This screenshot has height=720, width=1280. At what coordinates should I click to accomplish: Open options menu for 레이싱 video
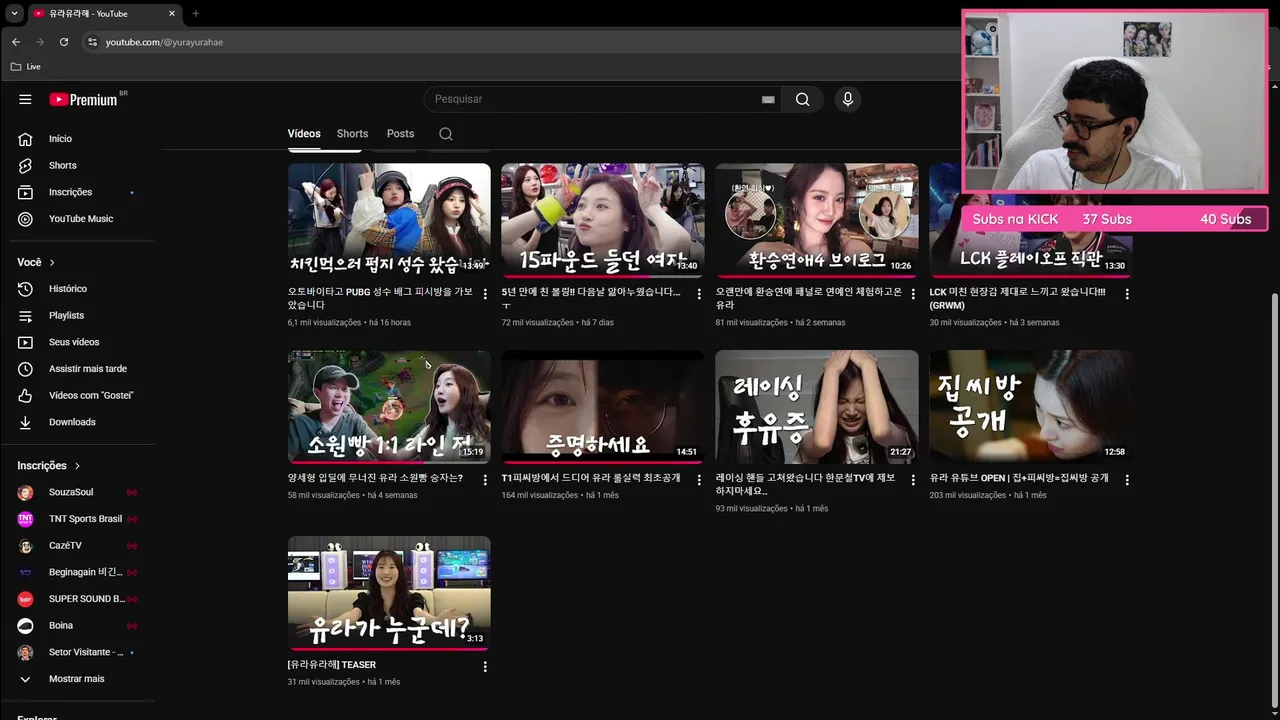pos(913,480)
